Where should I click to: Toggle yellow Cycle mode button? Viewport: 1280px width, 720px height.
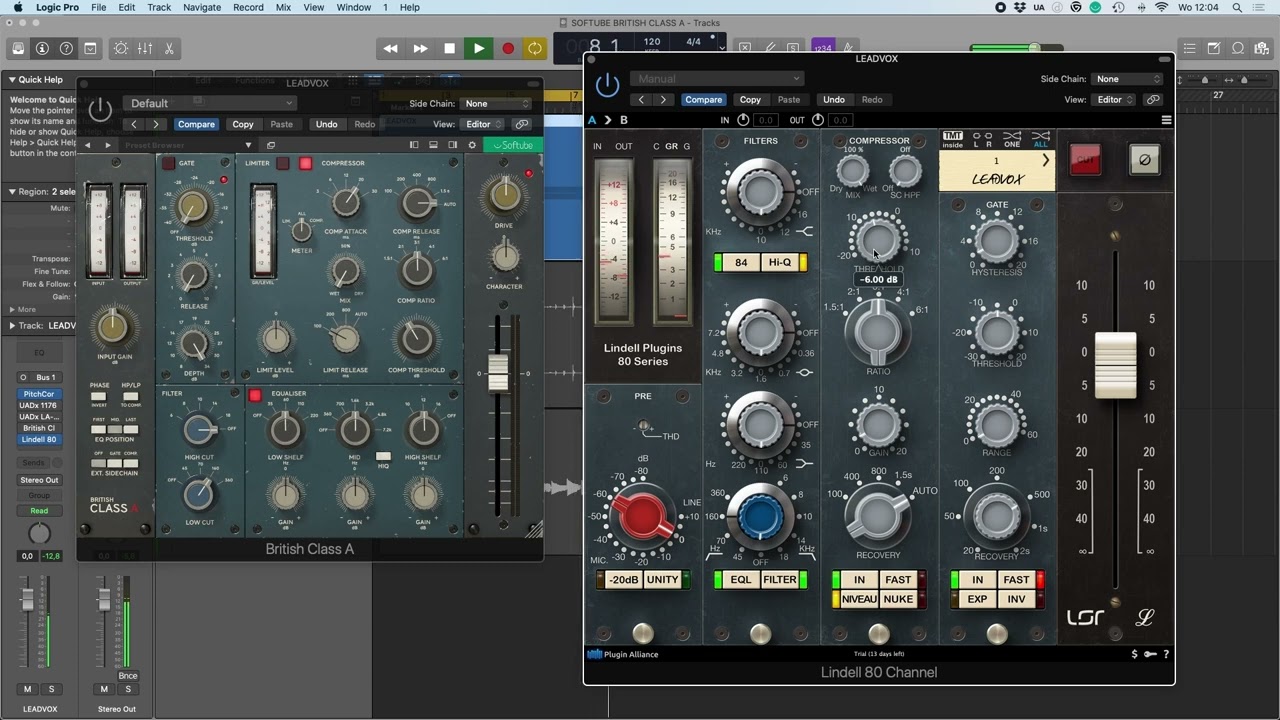535,48
